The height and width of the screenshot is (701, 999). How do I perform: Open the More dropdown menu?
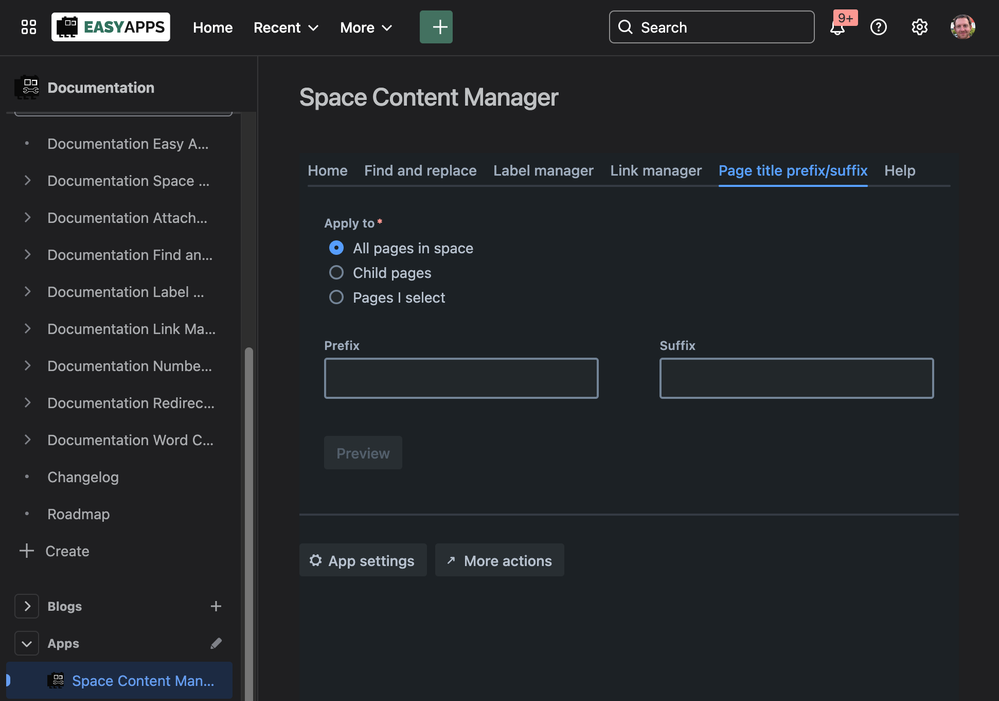pos(366,27)
